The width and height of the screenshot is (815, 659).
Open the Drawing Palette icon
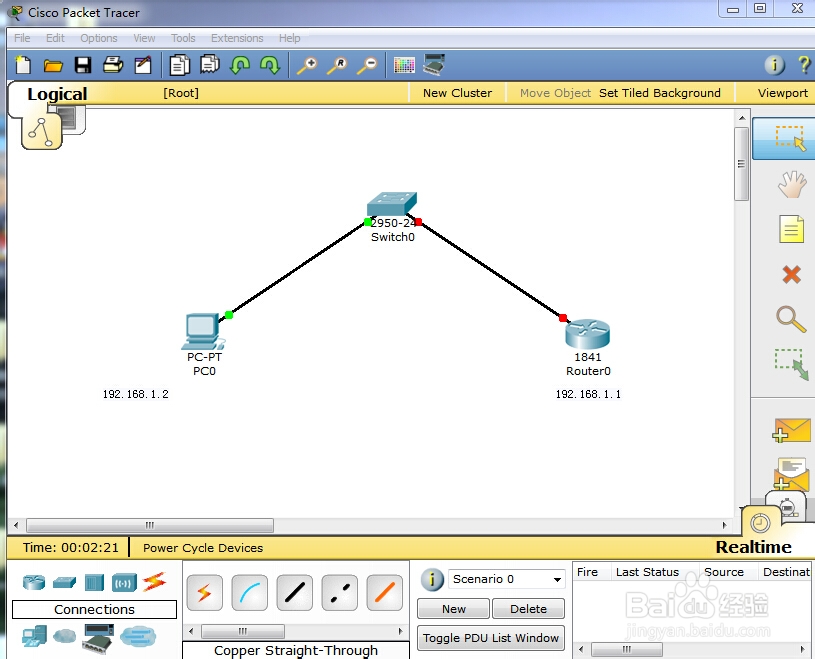404,65
